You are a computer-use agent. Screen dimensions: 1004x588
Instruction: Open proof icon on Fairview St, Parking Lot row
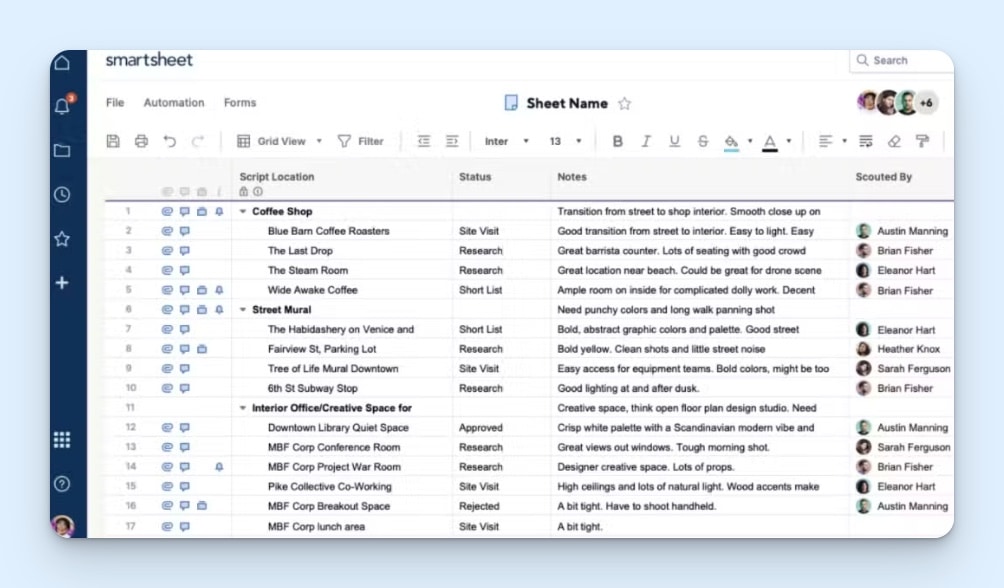pyautogui.click(x=202, y=349)
